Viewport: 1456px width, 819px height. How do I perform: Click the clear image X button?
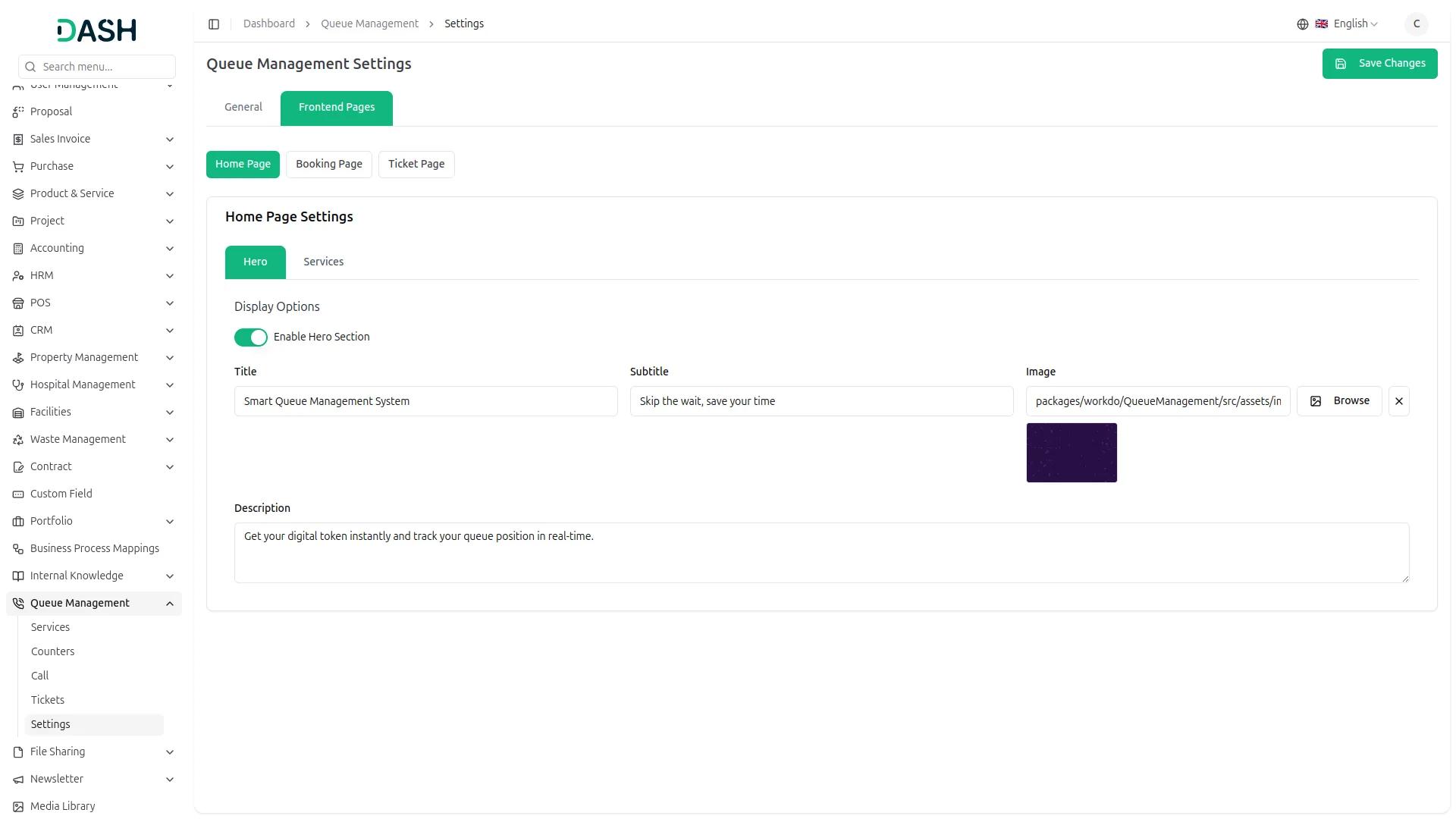coord(1398,401)
